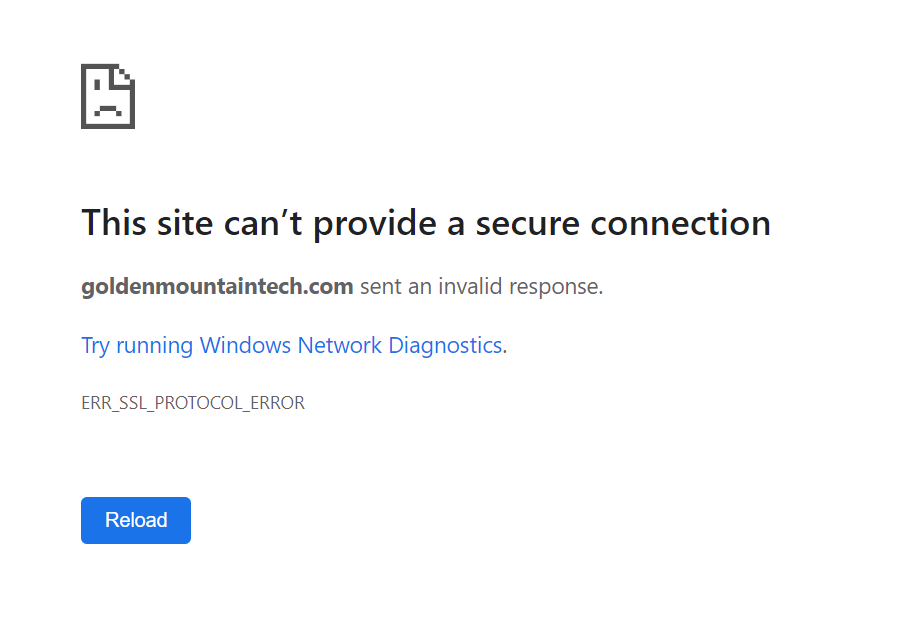This screenshot has width=910, height=643.
Task: Click the Reload button
Action: 136,520
